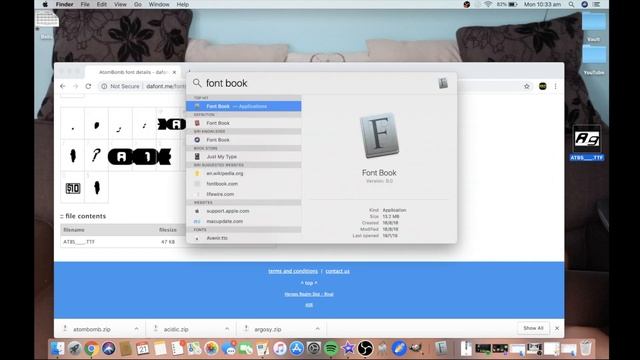Click the large Font Book preview icon
Viewport: 640px width, 360px height.
click(379, 136)
